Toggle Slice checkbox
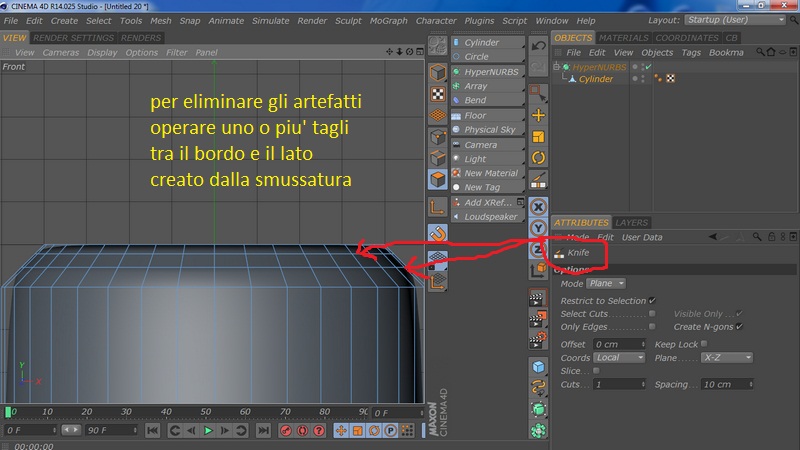The width and height of the screenshot is (800, 450). pos(596,370)
